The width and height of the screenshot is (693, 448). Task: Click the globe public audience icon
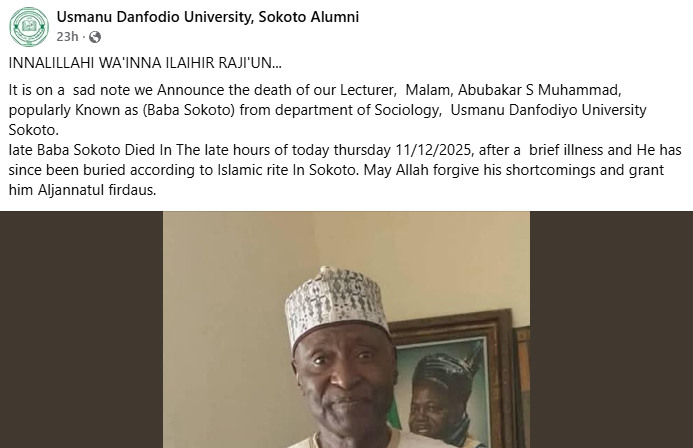(95, 37)
